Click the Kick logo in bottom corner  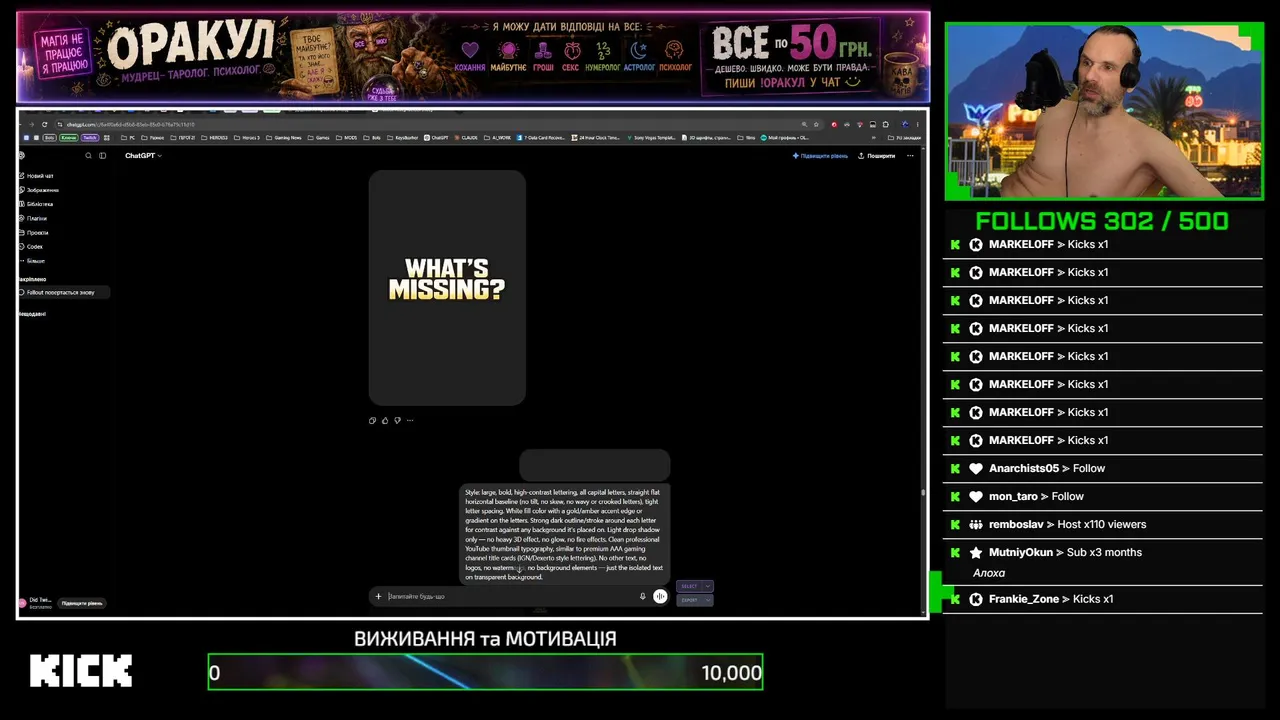coord(81,671)
